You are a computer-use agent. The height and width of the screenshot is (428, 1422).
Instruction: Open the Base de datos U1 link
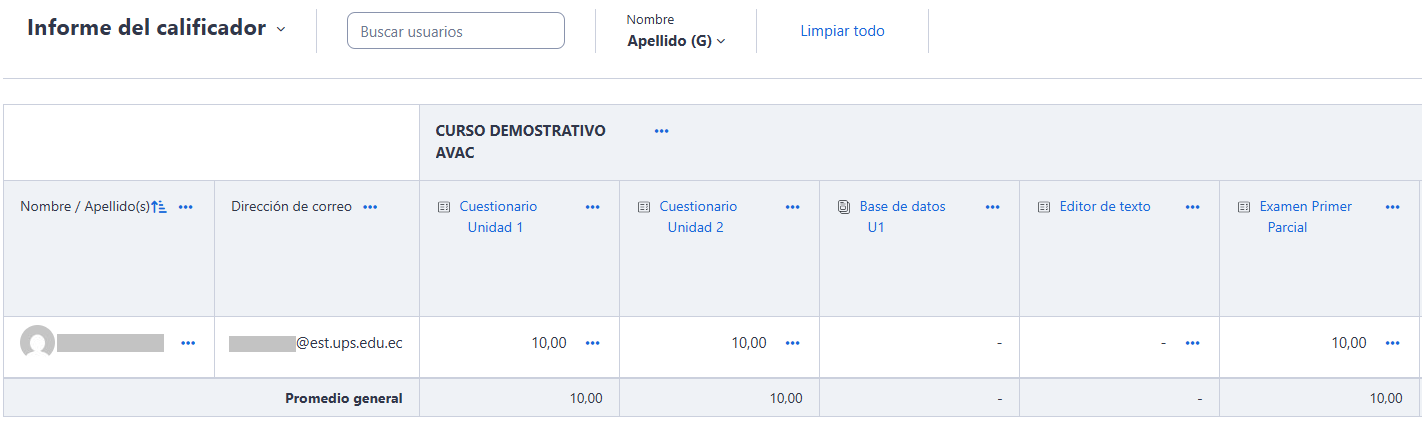tap(902, 207)
